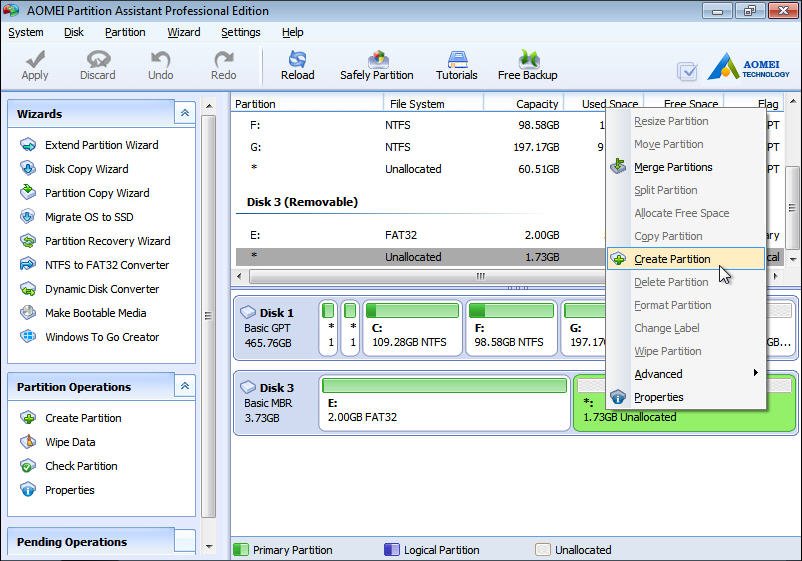The image size is (802, 561).
Task: Select the F: 98.58GB NTFS partition block
Action: tap(511, 328)
